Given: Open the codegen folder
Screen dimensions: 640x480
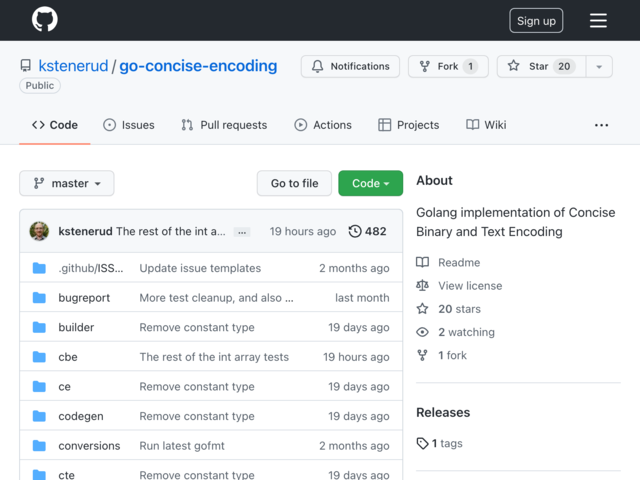Looking at the screenshot, I should pos(81,416).
